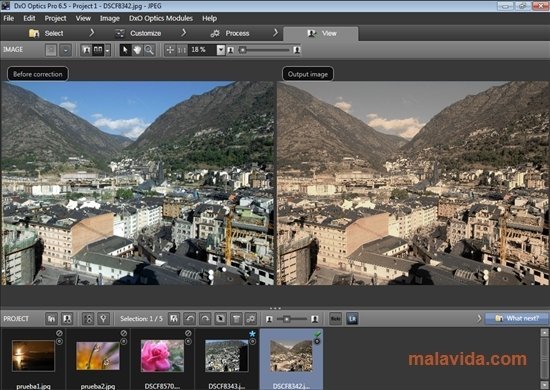Open the Help menu

pos(209,19)
